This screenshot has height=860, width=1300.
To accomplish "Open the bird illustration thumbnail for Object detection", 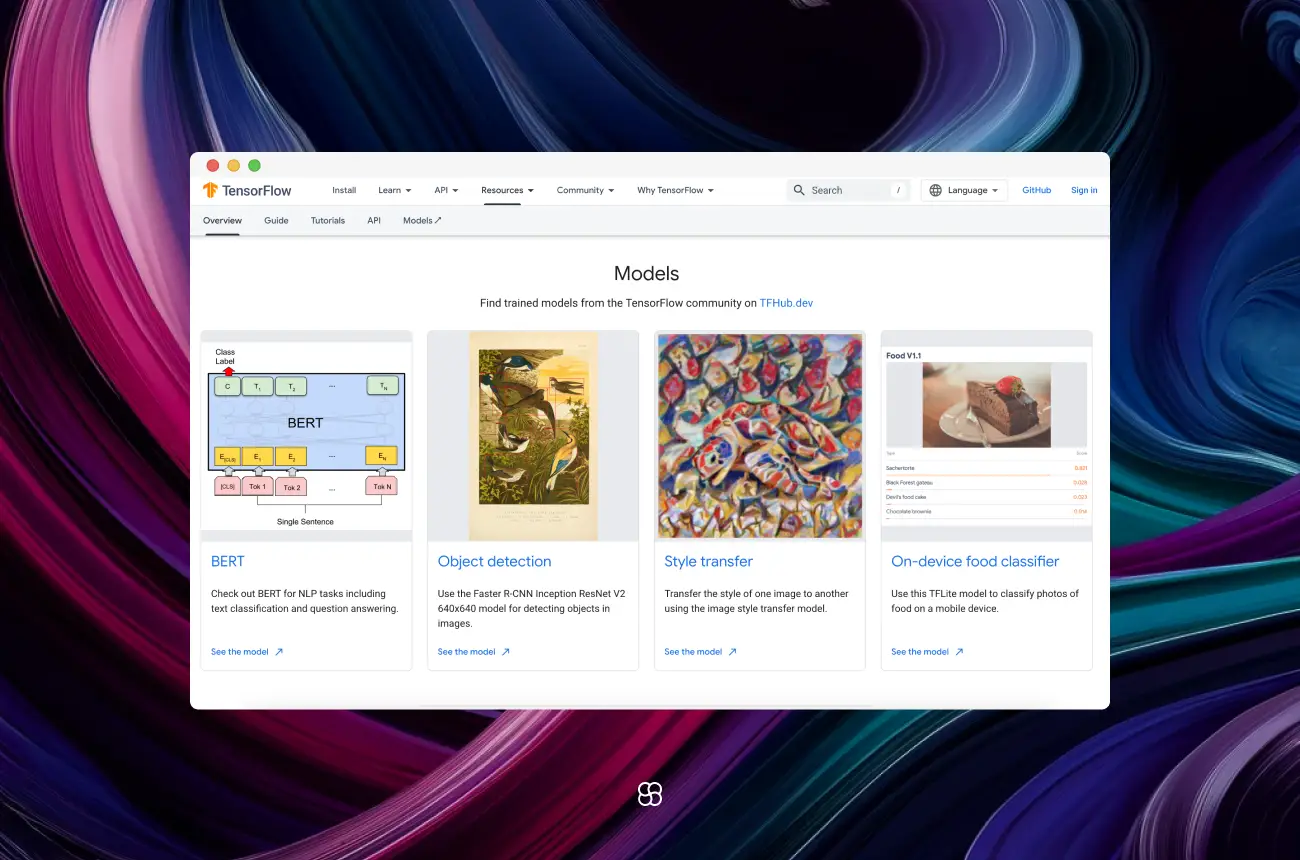I will [x=533, y=436].
